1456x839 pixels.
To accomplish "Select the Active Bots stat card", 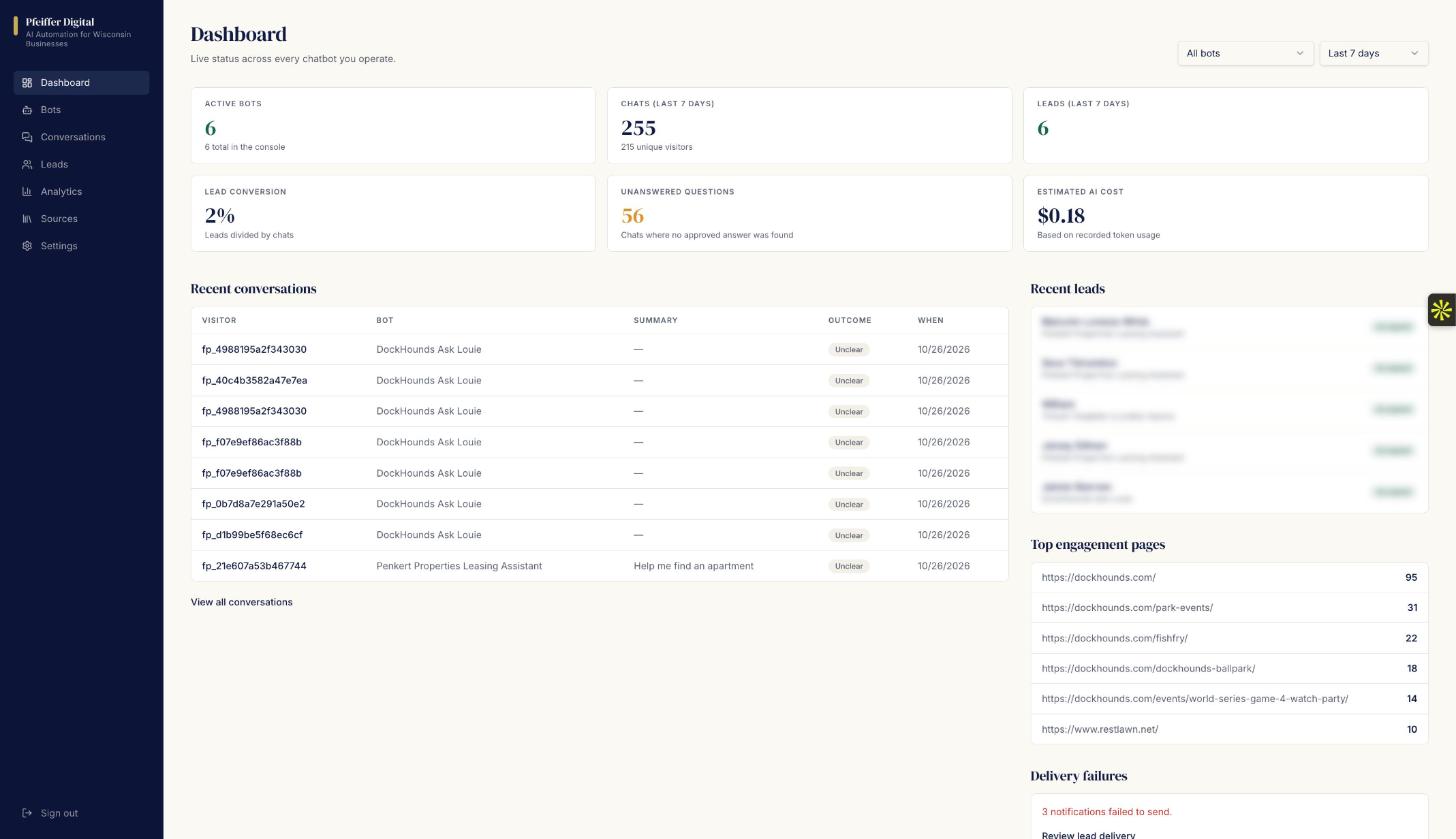I will coord(393,126).
